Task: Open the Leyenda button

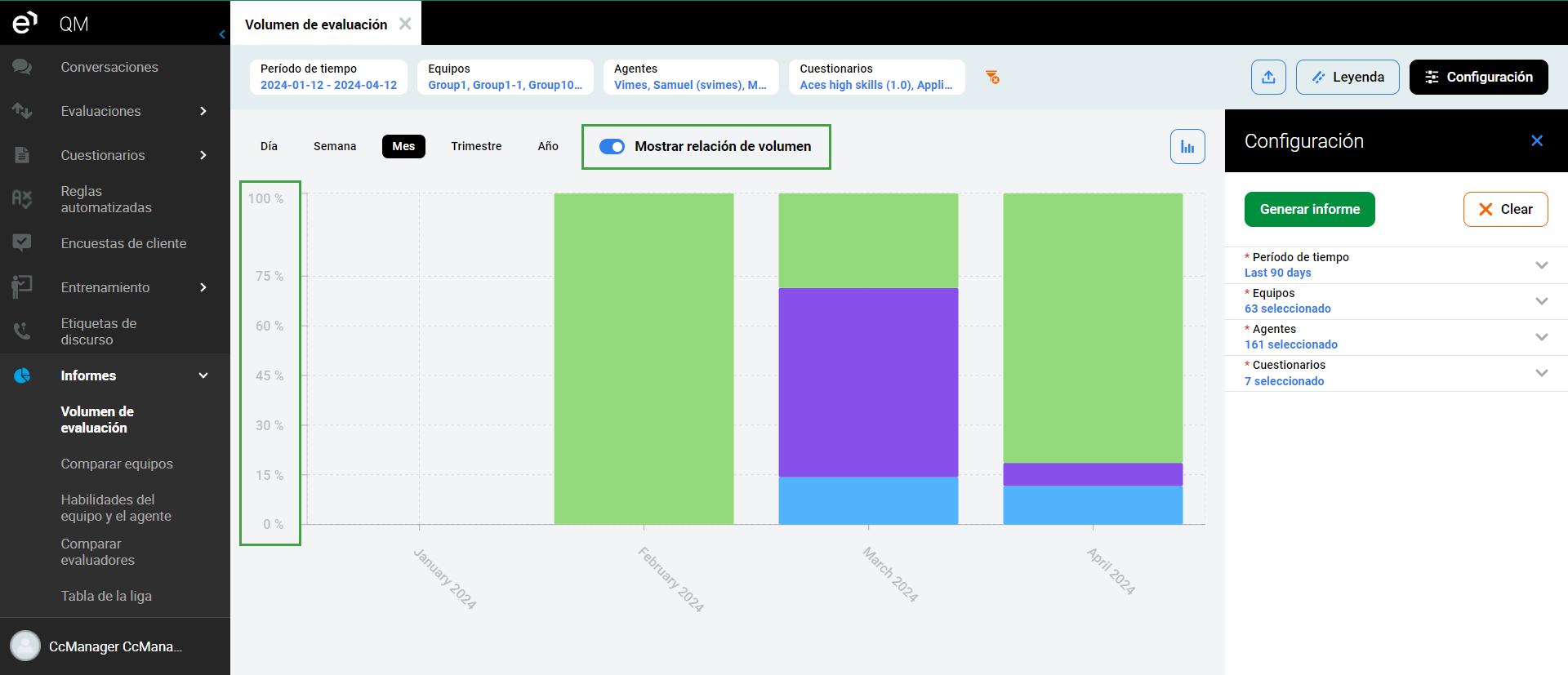Action: [1347, 78]
